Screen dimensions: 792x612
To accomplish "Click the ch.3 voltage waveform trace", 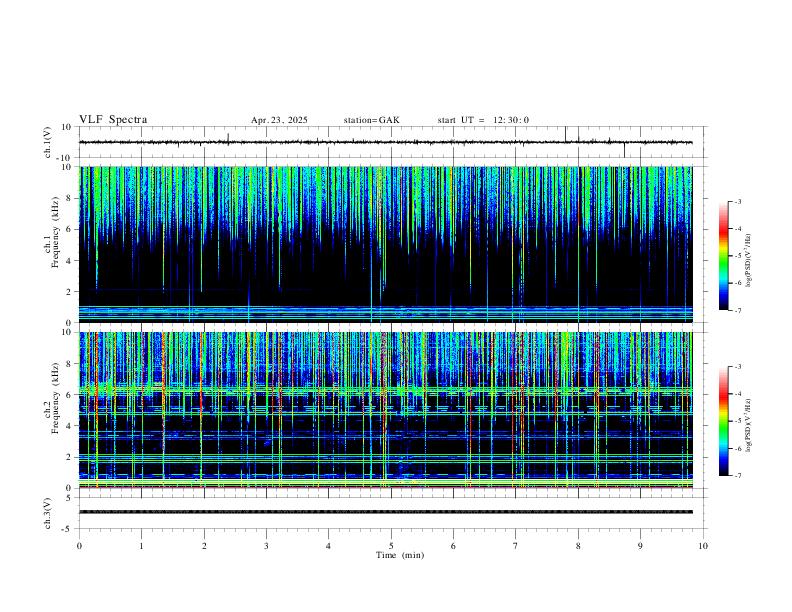I will click(x=385, y=512).
